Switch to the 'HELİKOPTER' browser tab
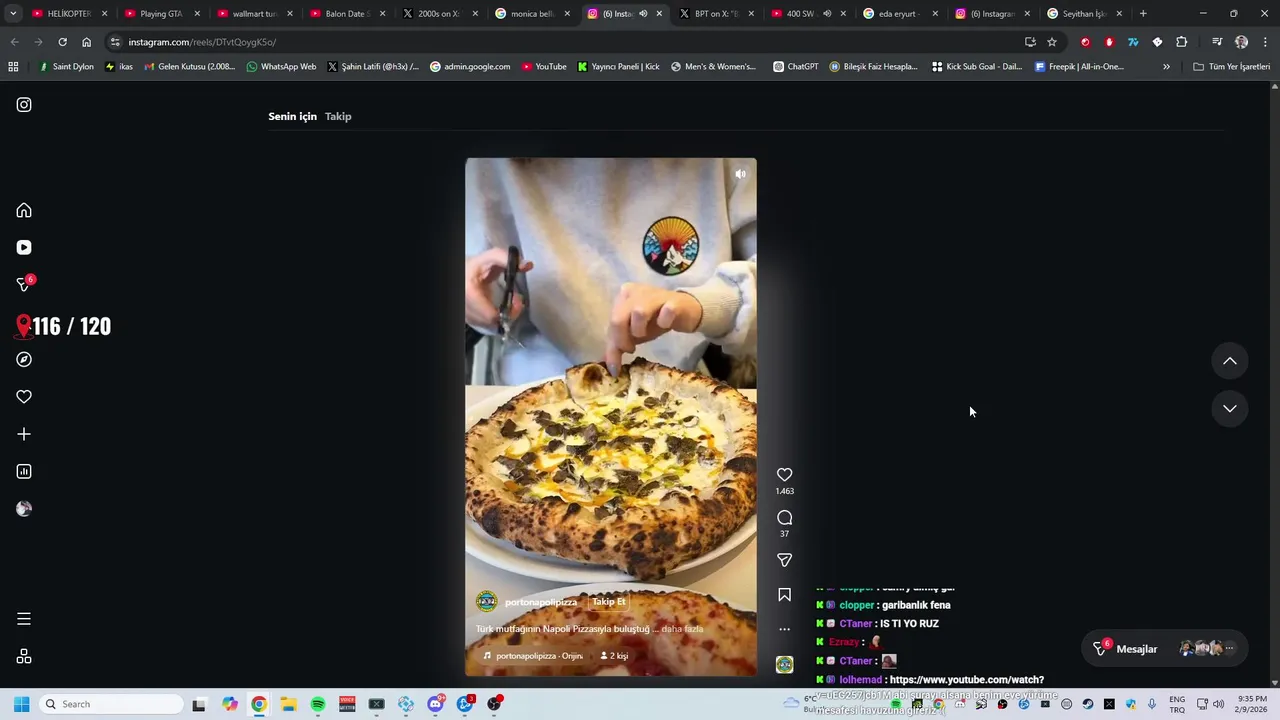Viewport: 1280px width, 720px height. [x=69, y=14]
